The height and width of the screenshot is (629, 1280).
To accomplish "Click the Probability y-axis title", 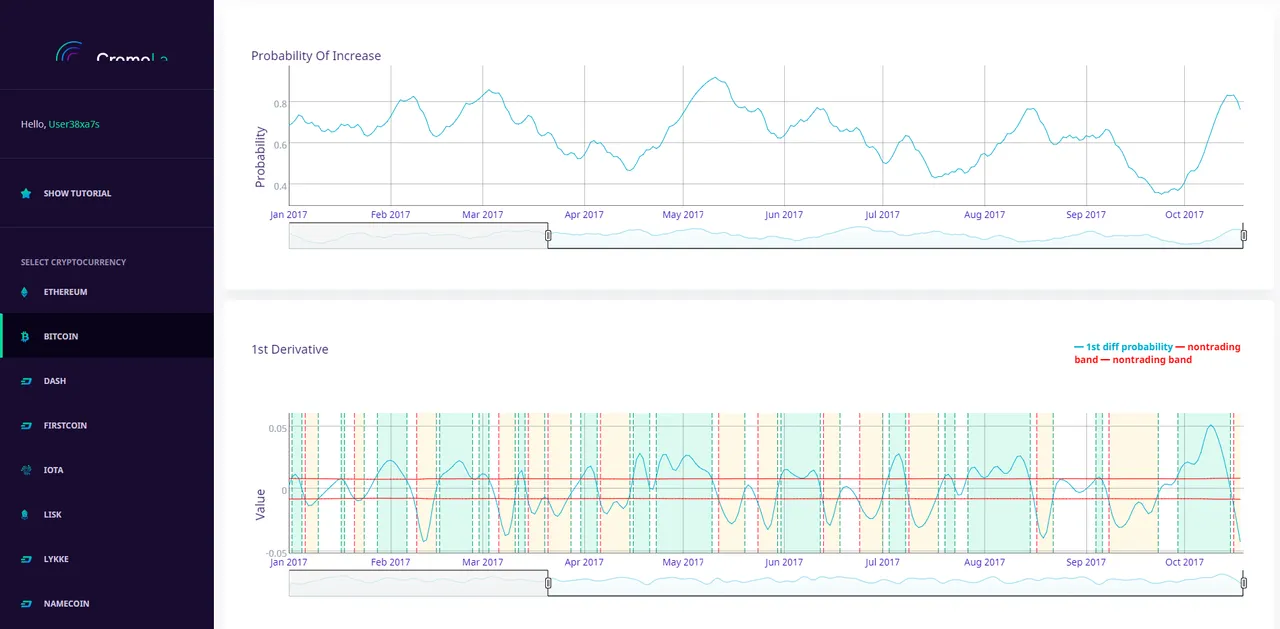I will pos(261,157).
